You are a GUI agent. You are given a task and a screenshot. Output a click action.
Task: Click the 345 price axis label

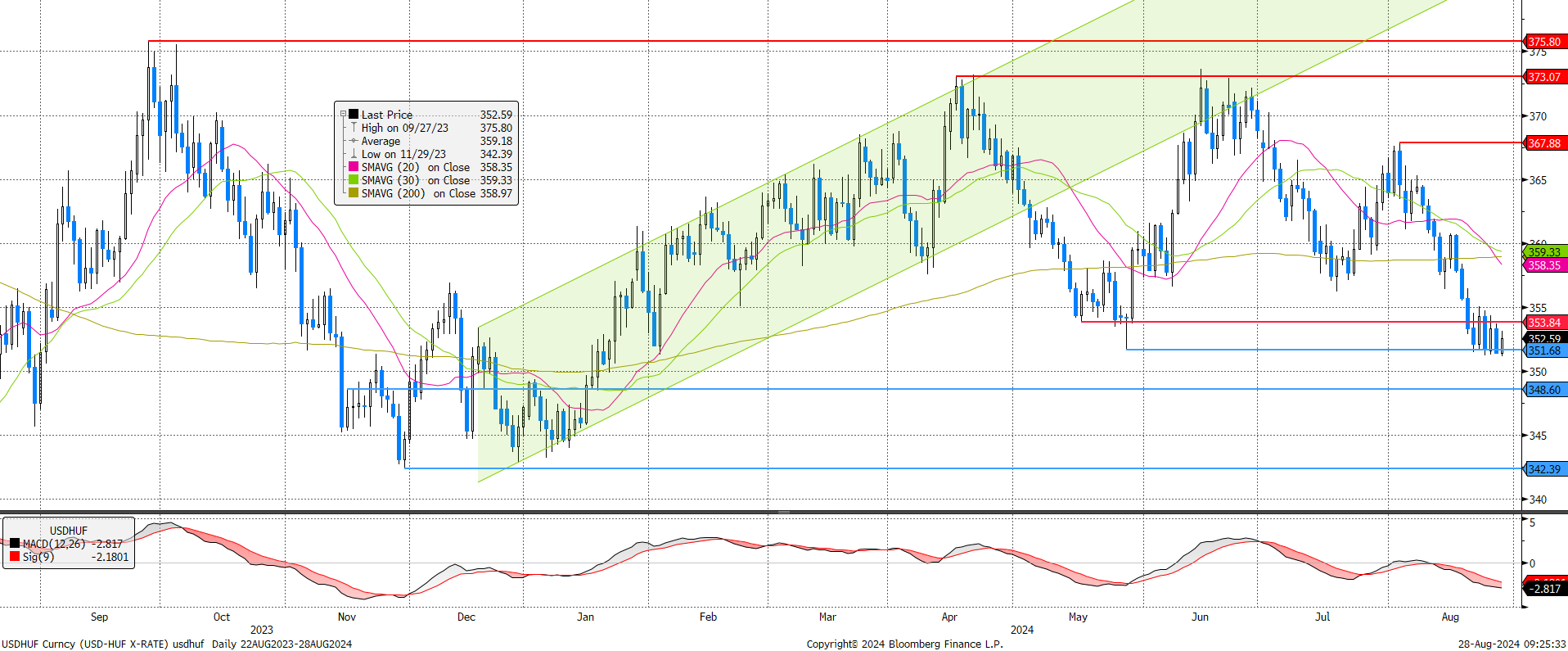(x=1539, y=436)
